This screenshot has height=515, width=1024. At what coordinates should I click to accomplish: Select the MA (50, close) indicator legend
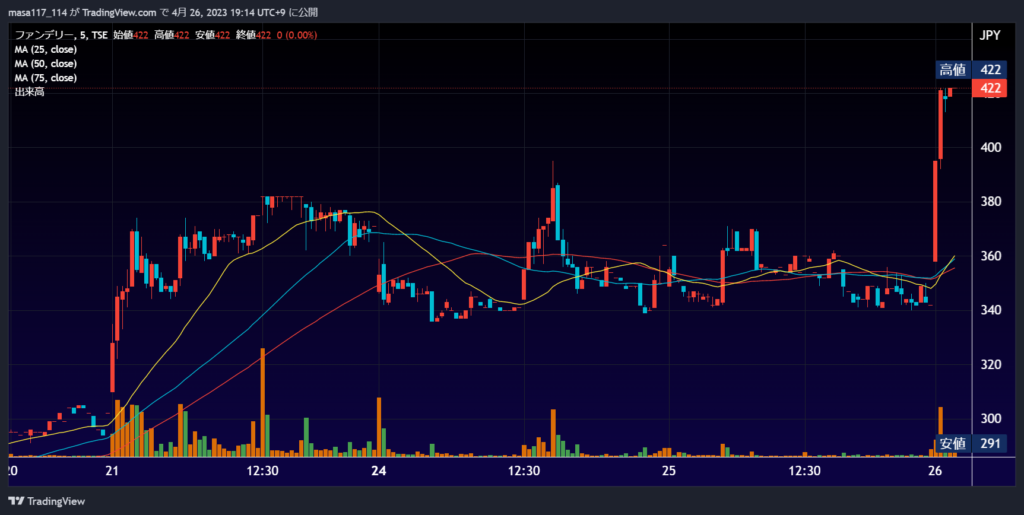pos(46,63)
